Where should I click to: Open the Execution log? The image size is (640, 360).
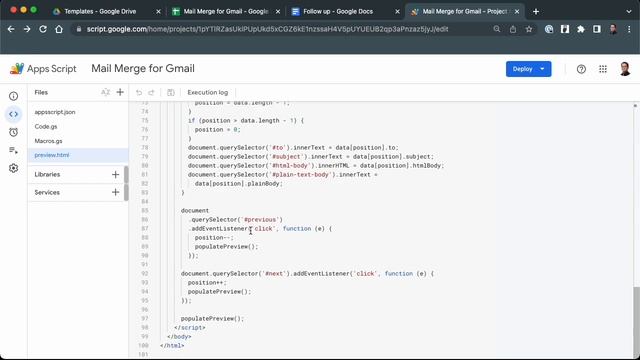tap(207, 93)
